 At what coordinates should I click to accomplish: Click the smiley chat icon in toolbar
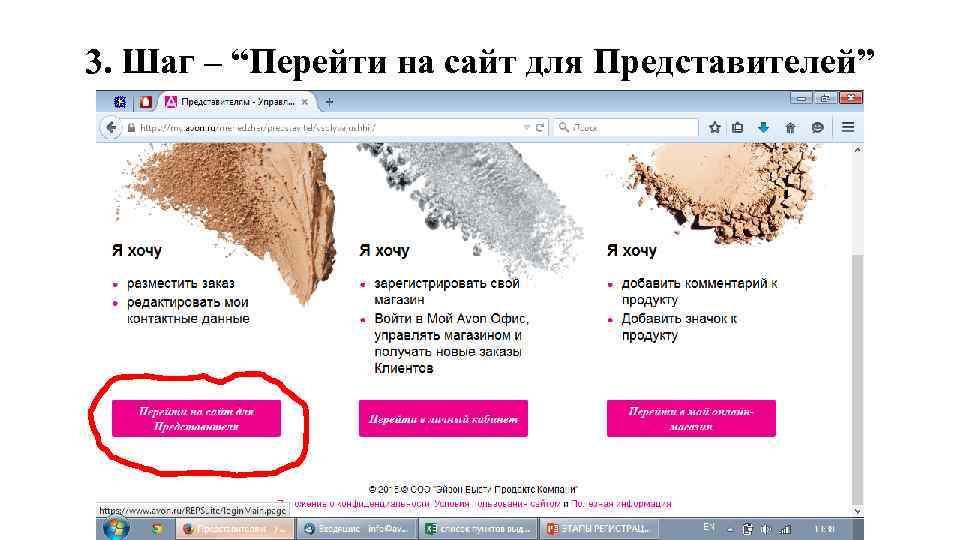[817, 127]
